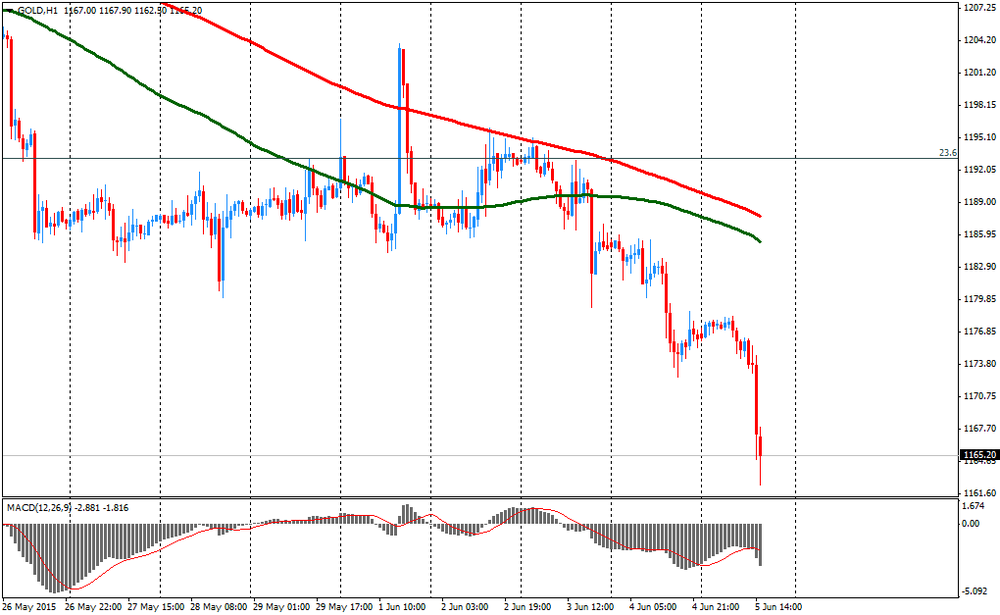This screenshot has height=615, width=1000.
Task: Click the 27 May 15:00 time label
Action: 156,607
